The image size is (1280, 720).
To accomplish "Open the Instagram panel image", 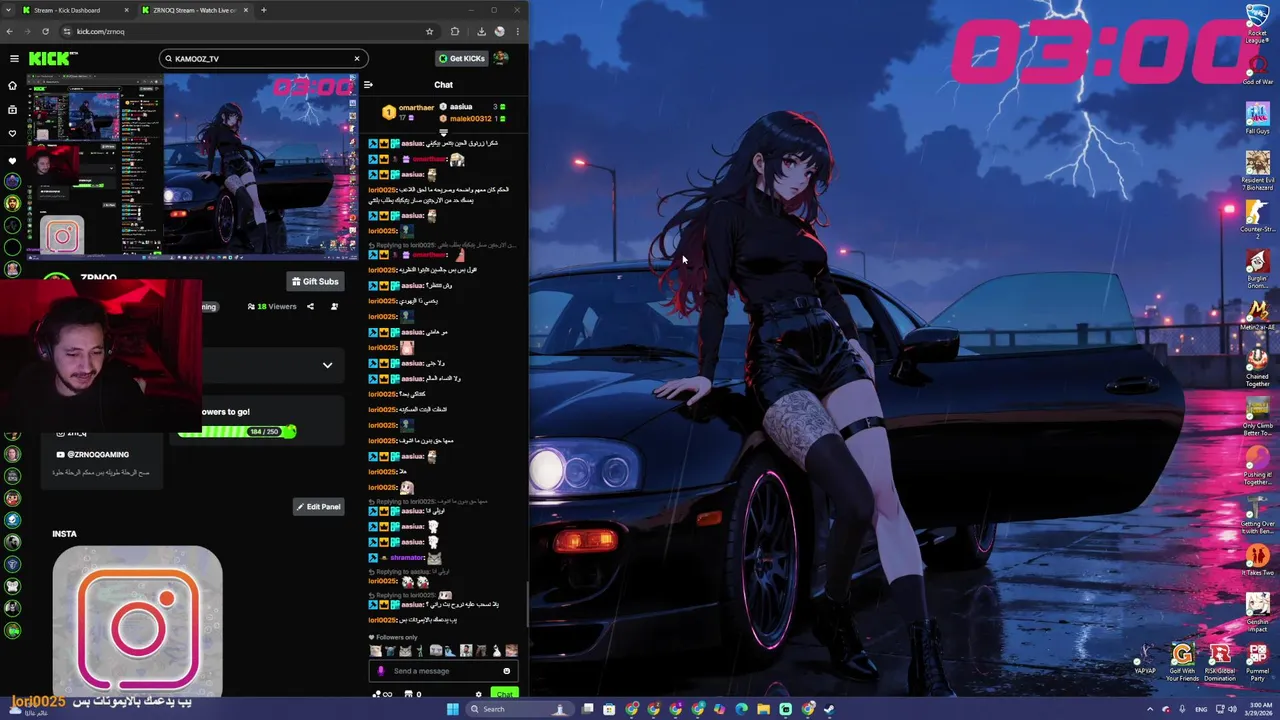I will pyautogui.click(x=138, y=620).
